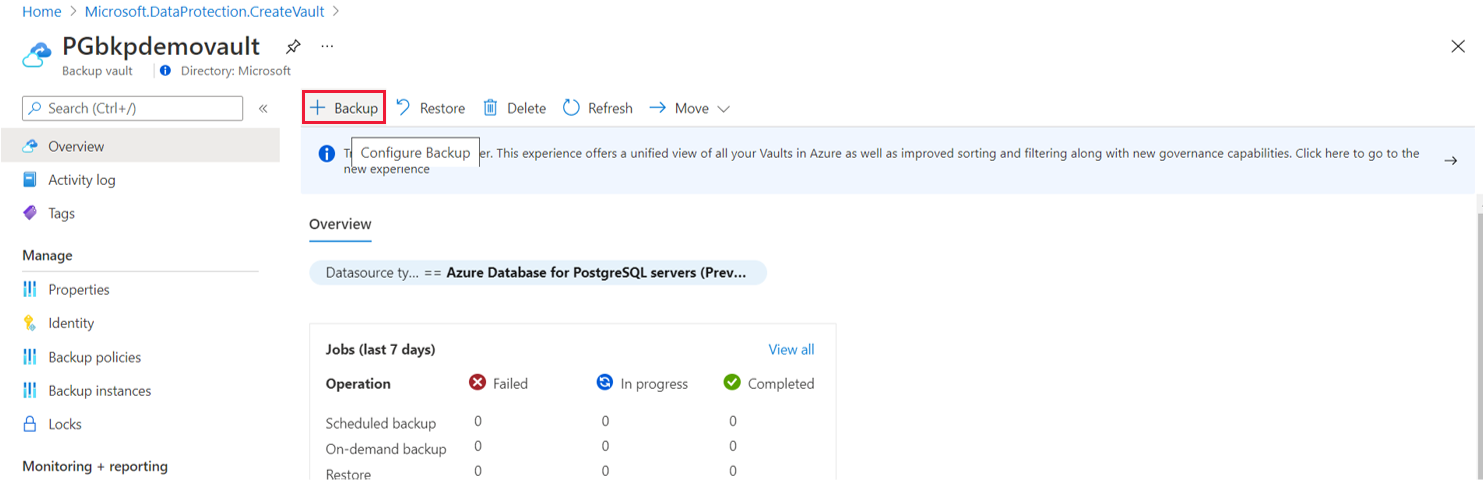Open Backup policies page
The image size is (1484, 480).
[x=94, y=357]
